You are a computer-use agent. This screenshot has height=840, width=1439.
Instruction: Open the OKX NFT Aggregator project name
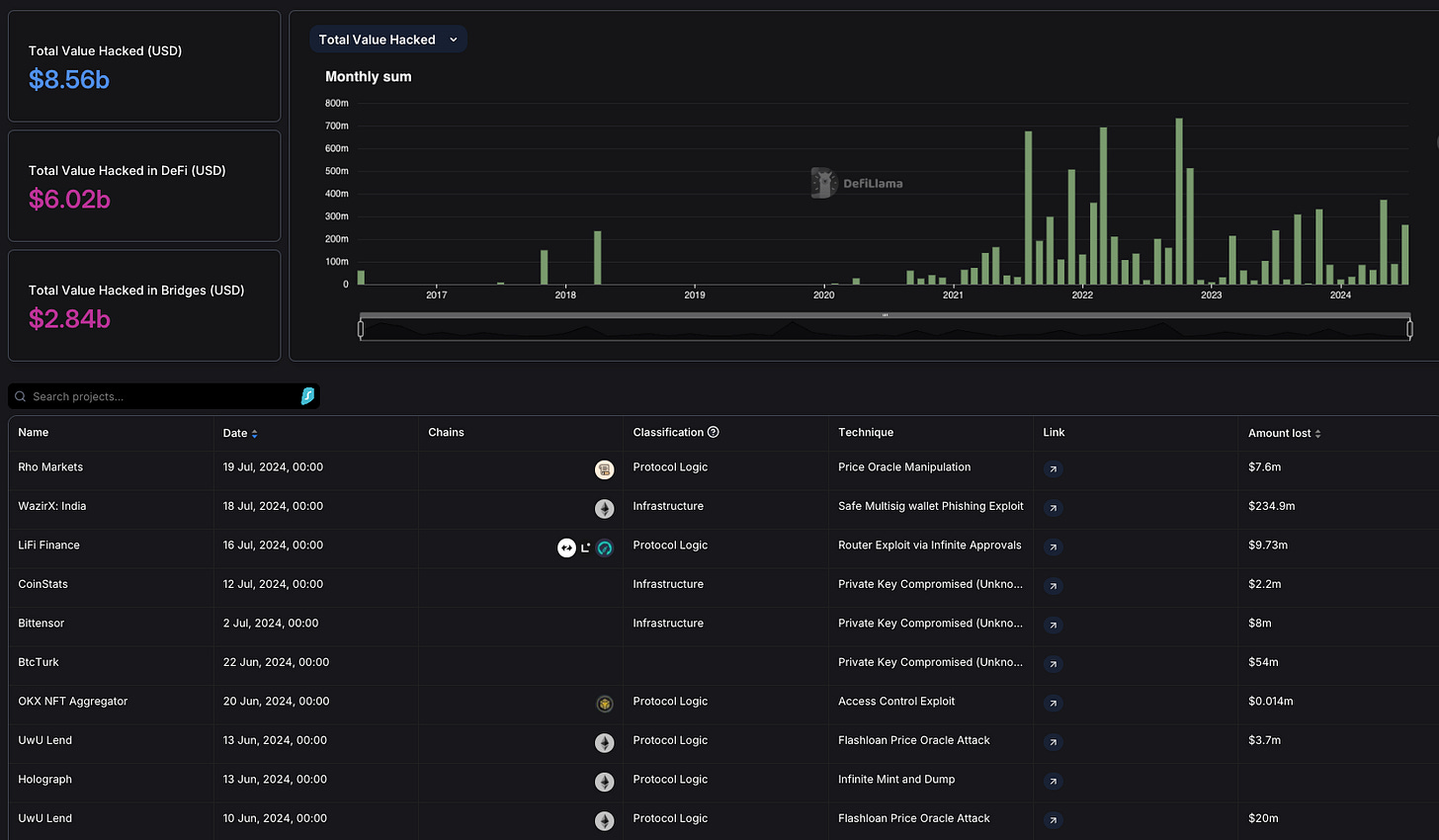(x=72, y=701)
